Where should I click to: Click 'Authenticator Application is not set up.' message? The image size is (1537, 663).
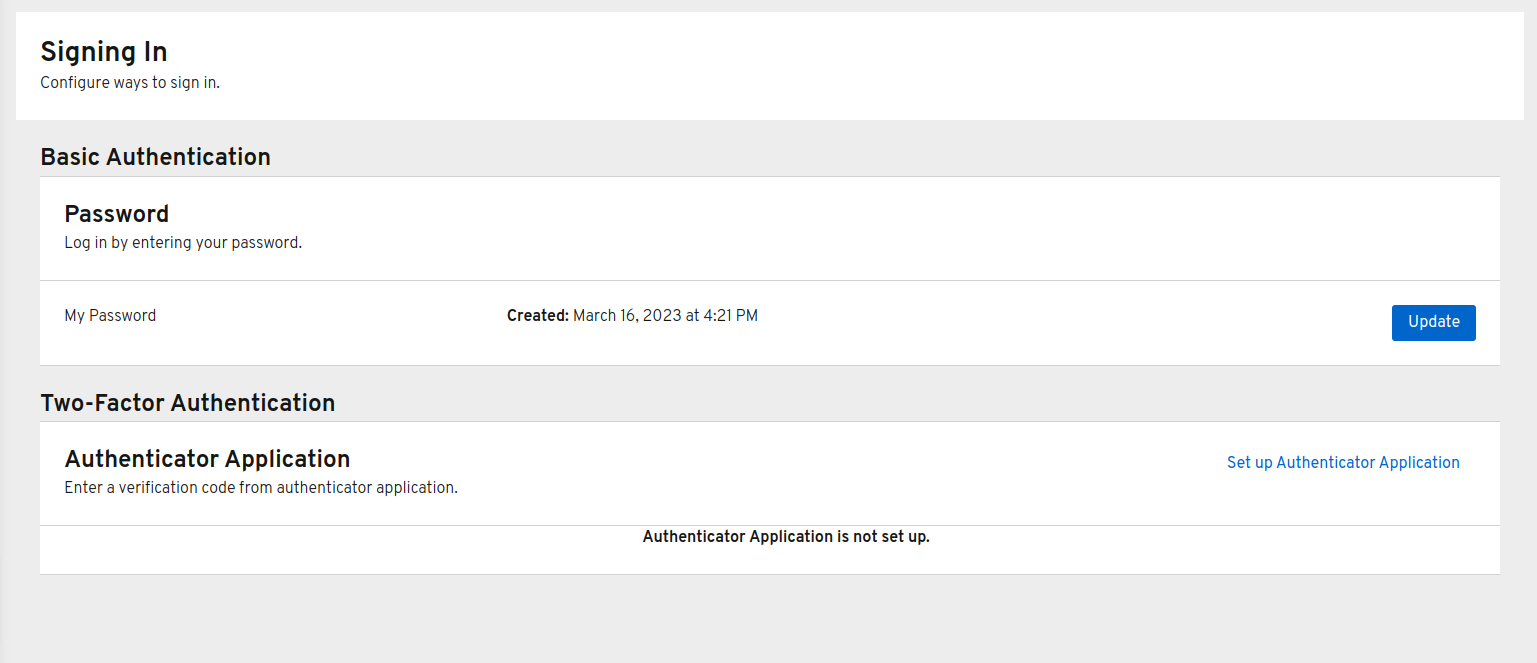tap(786, 537)
